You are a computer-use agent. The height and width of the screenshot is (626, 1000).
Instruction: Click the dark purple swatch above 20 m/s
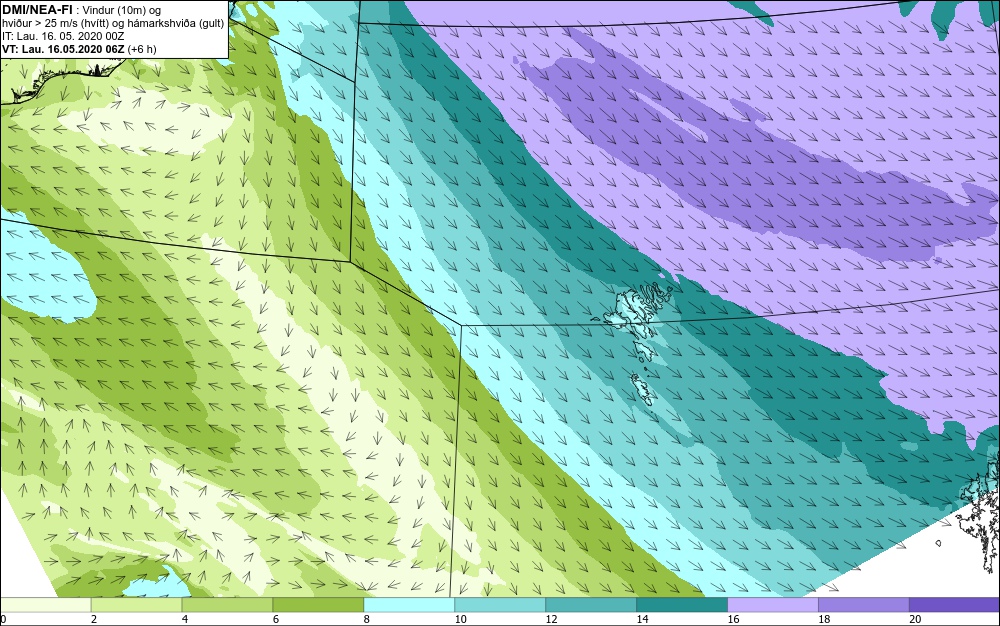coord(954,605)
